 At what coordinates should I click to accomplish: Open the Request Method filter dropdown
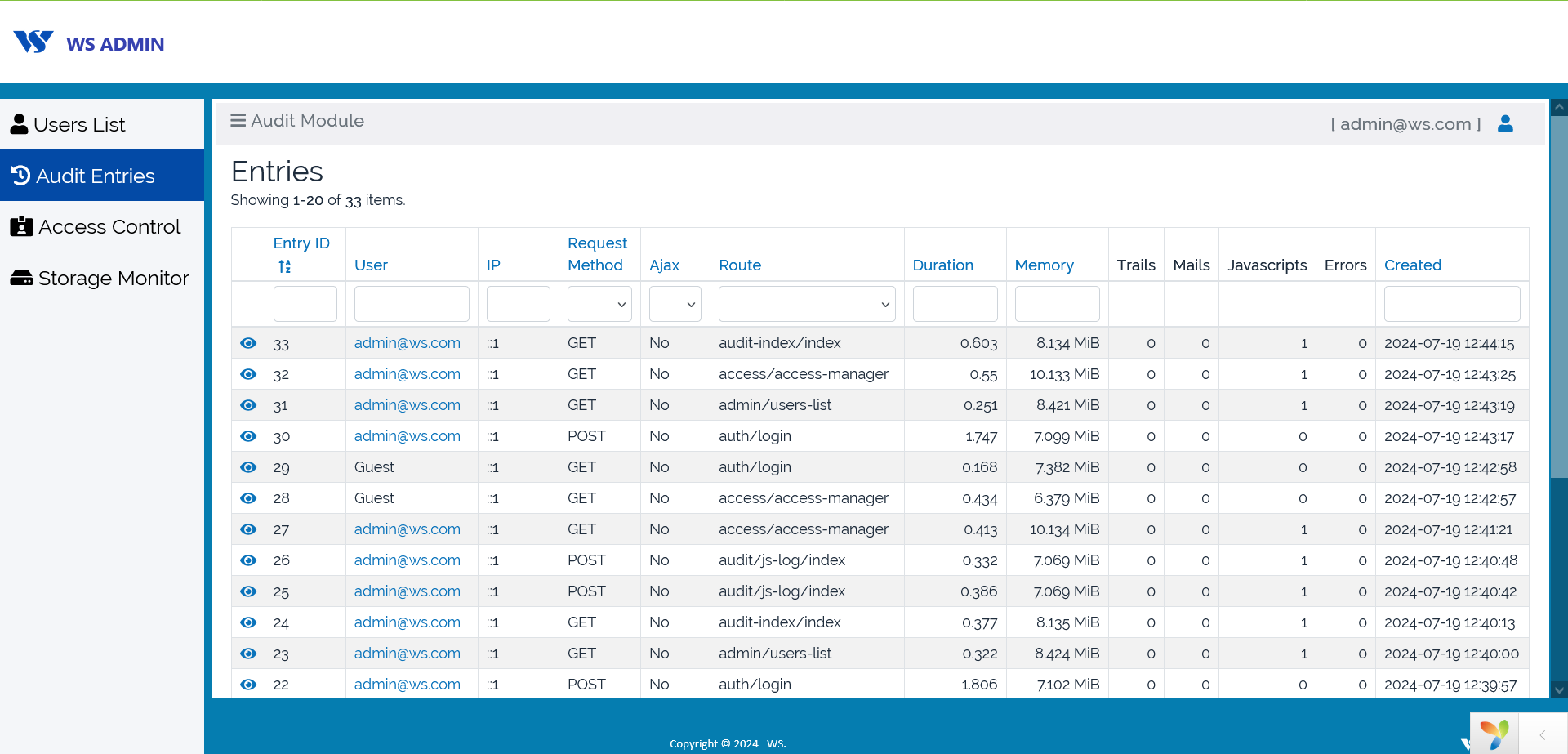[599, 304]
